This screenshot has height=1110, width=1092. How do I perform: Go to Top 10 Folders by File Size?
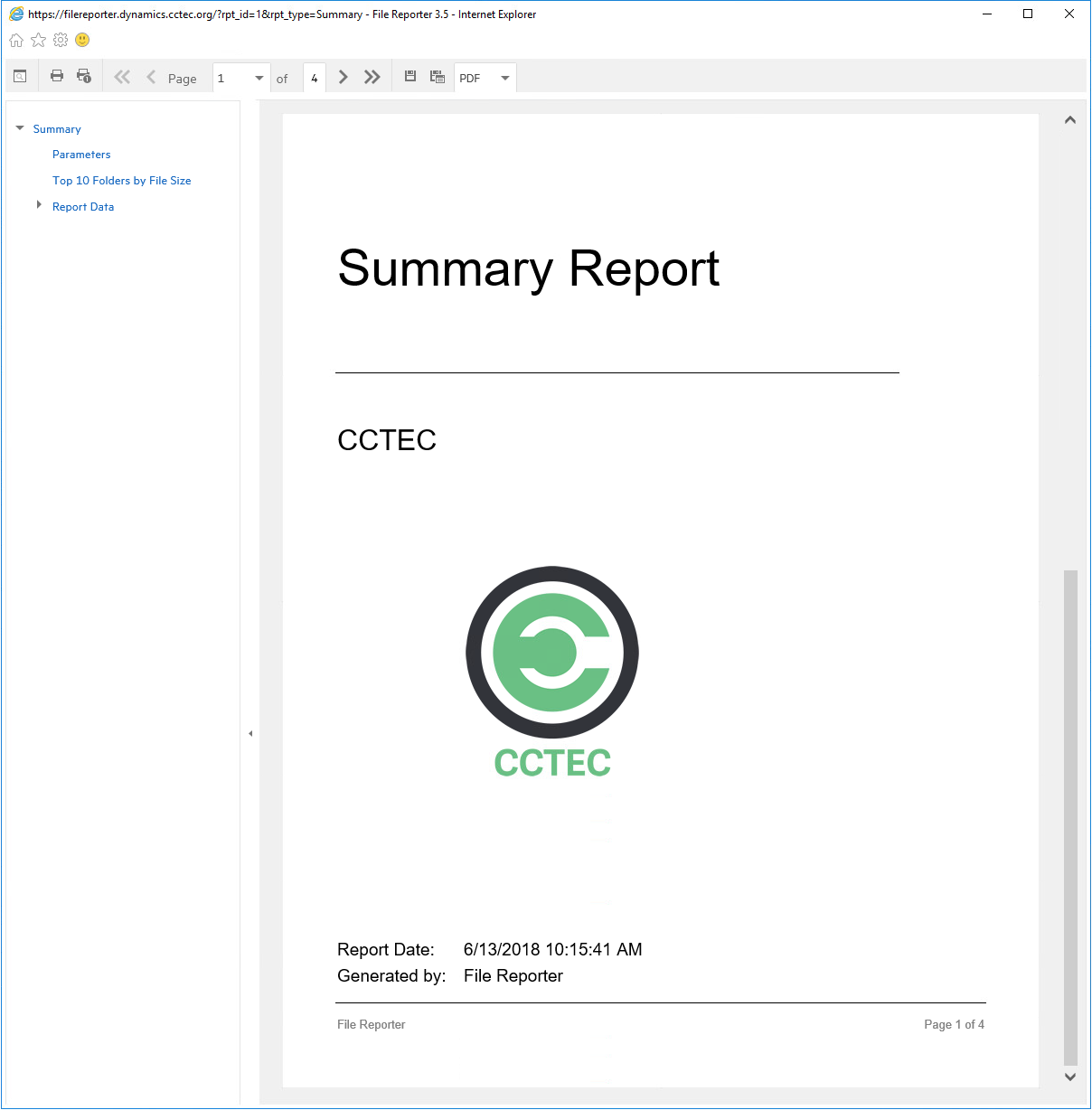pyautogui.click(x=122, y=181)
